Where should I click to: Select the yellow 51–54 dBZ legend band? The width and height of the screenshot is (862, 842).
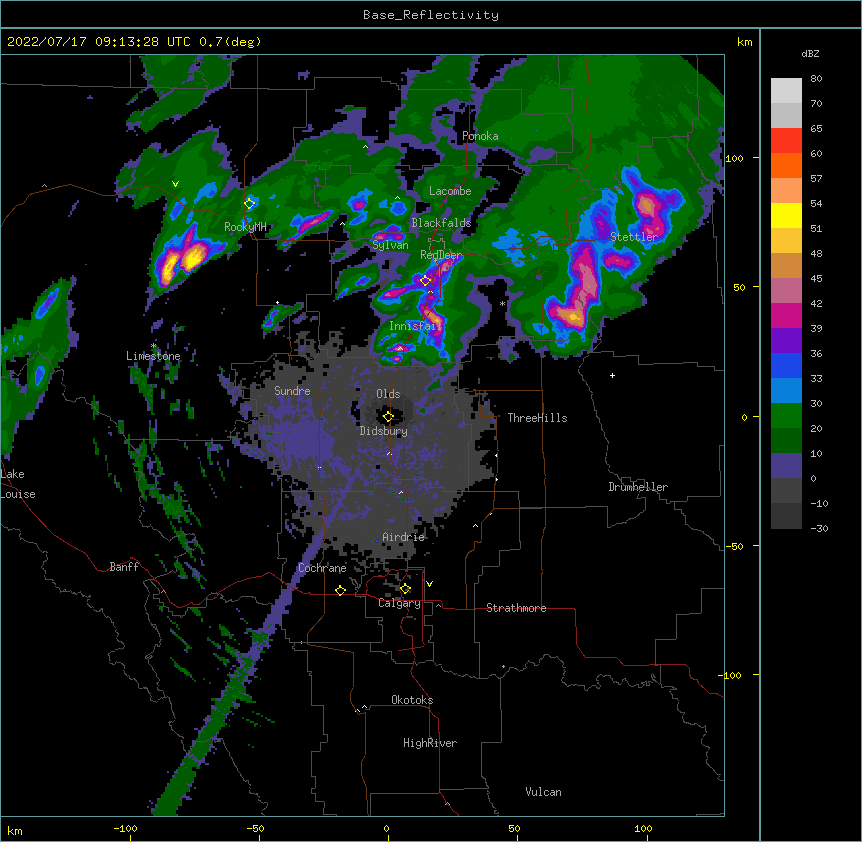pyautogui.click(x=786, y=215)
